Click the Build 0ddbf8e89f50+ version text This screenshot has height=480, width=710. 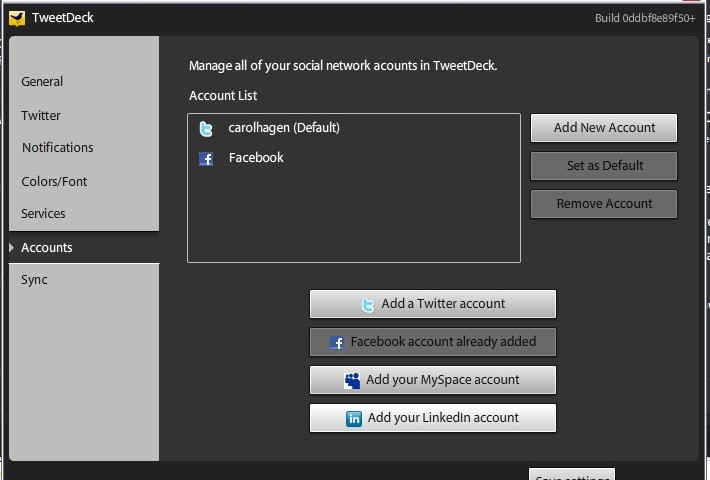pyautogui.click(x=645, y=18)
